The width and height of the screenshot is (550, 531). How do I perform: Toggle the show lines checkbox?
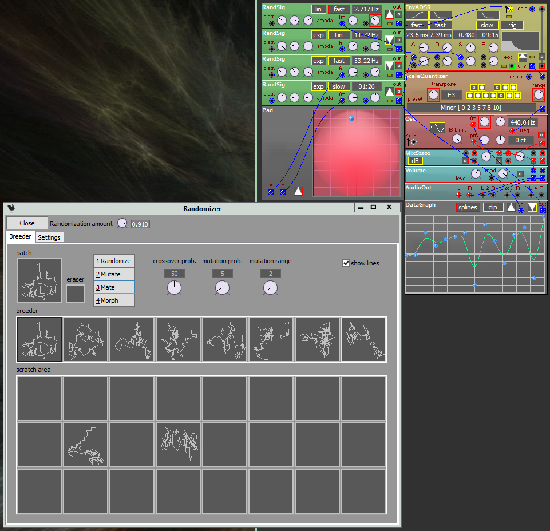click(346, 263)
